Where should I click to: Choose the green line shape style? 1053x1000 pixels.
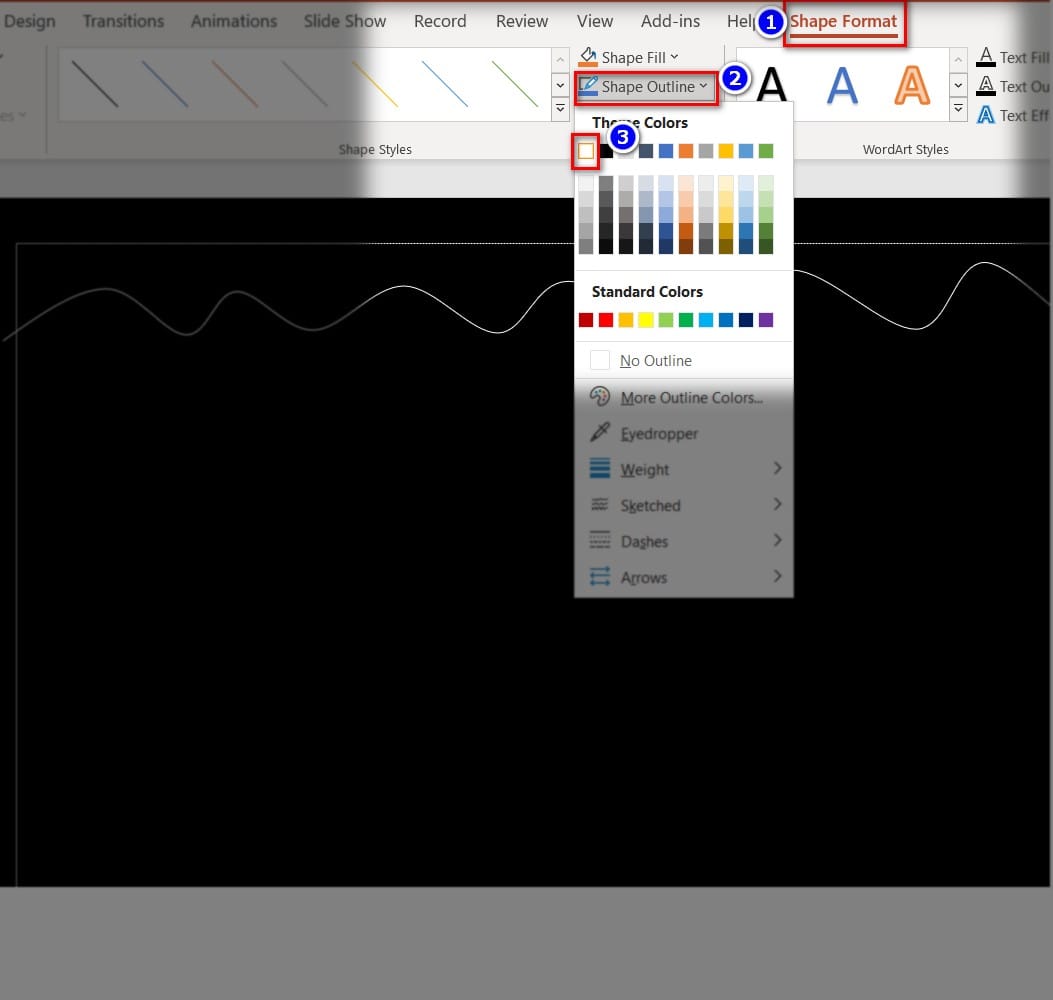point(515,84)
